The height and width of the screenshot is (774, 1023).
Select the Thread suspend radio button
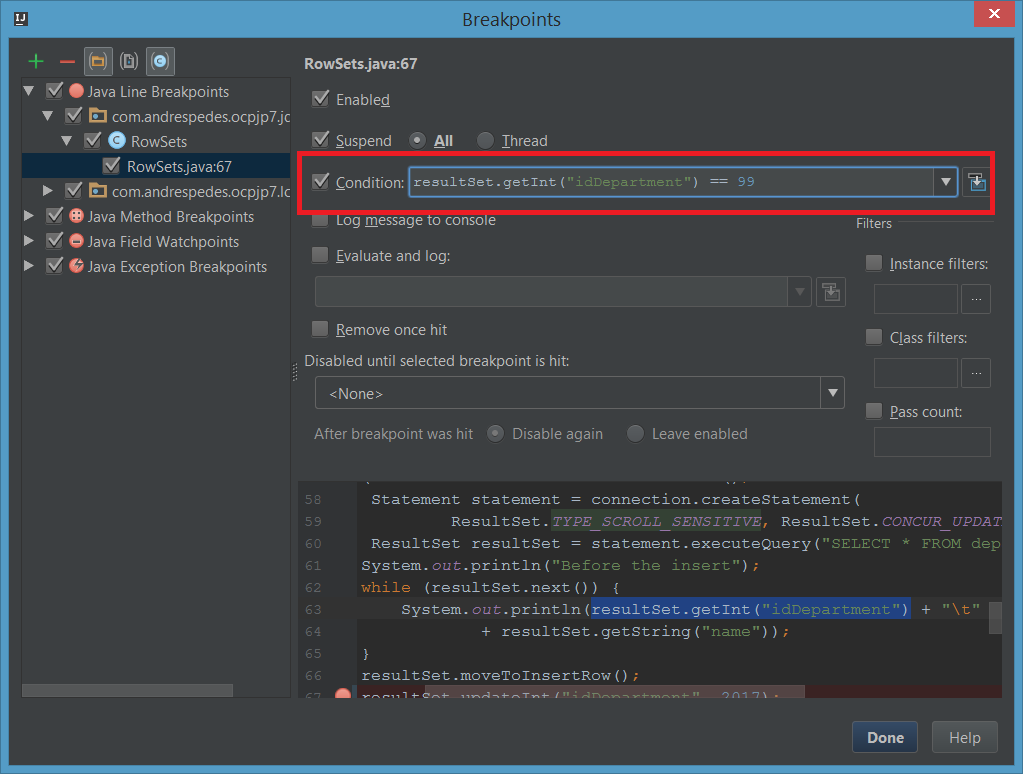[x=485, y=141]
